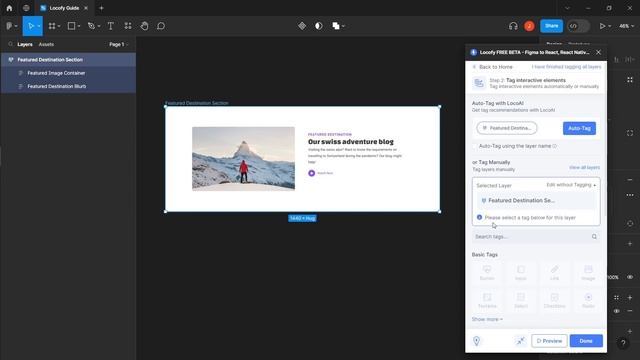This screenshot has width=640, height=360.
Task: Choose the Link basic tag
Action: [554, 273]
